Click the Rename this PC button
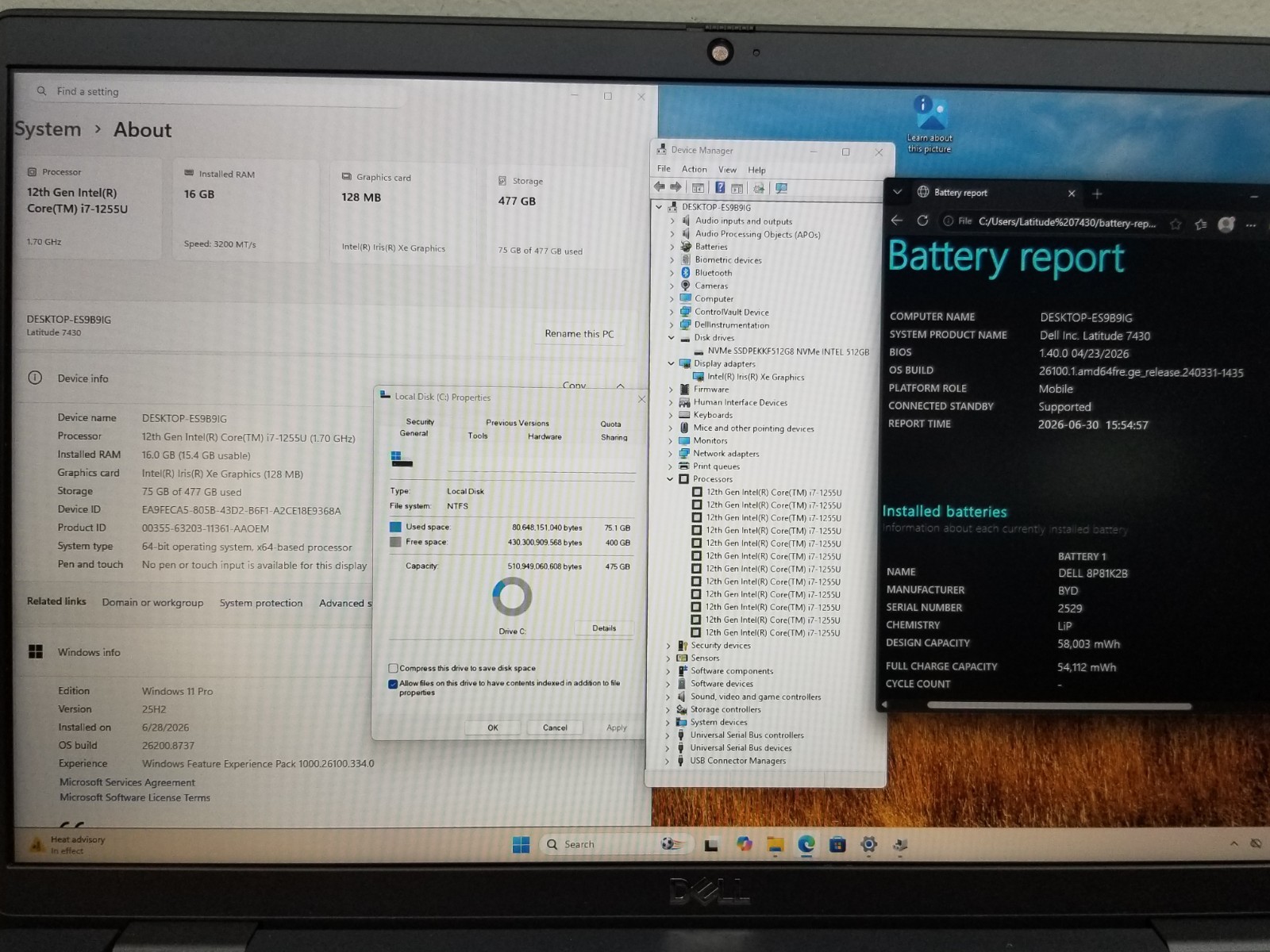 (x=579, y=334)
